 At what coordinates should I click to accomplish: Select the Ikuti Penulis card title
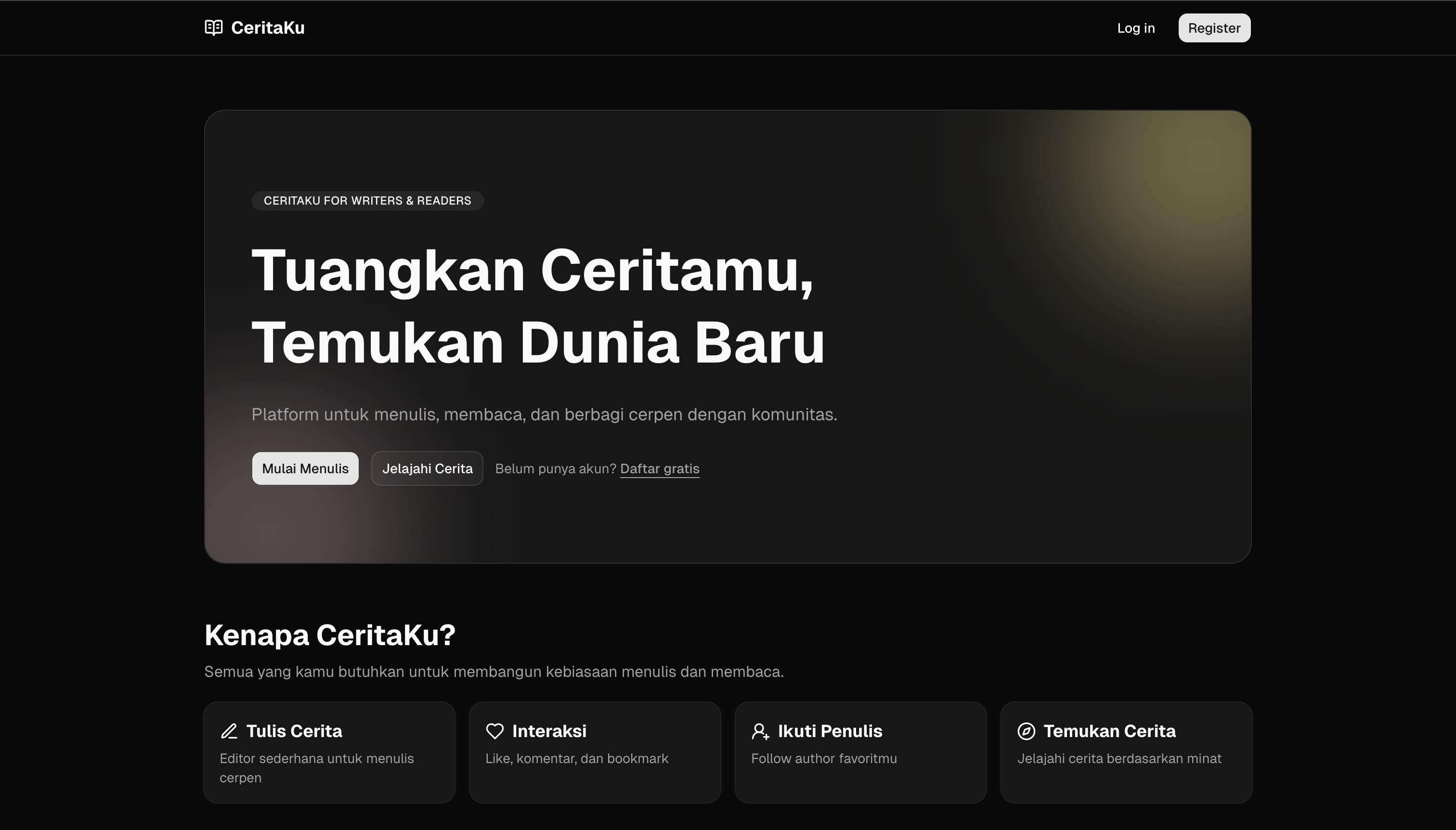click(830, 731)
